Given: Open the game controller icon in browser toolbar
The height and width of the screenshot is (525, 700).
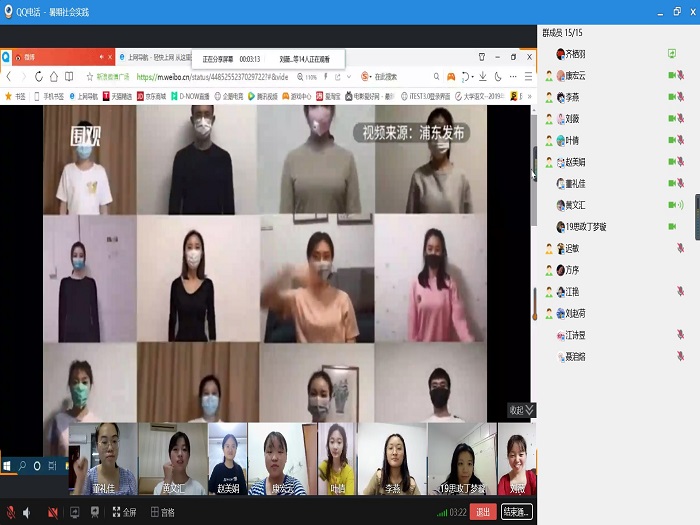Looking at the screenshot, I should click(451, 77).
